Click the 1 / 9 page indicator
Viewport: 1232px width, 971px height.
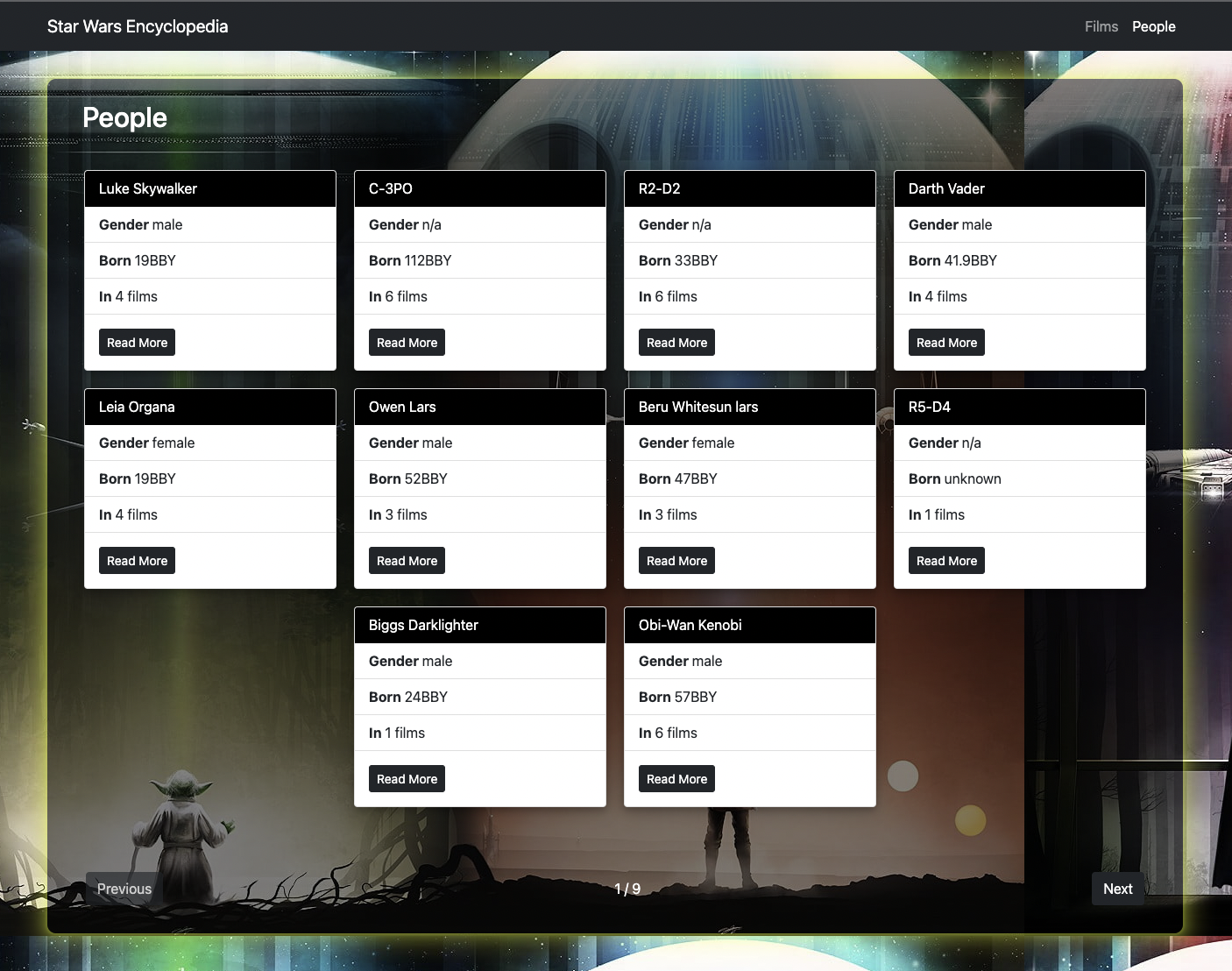(x=627, y=889)
